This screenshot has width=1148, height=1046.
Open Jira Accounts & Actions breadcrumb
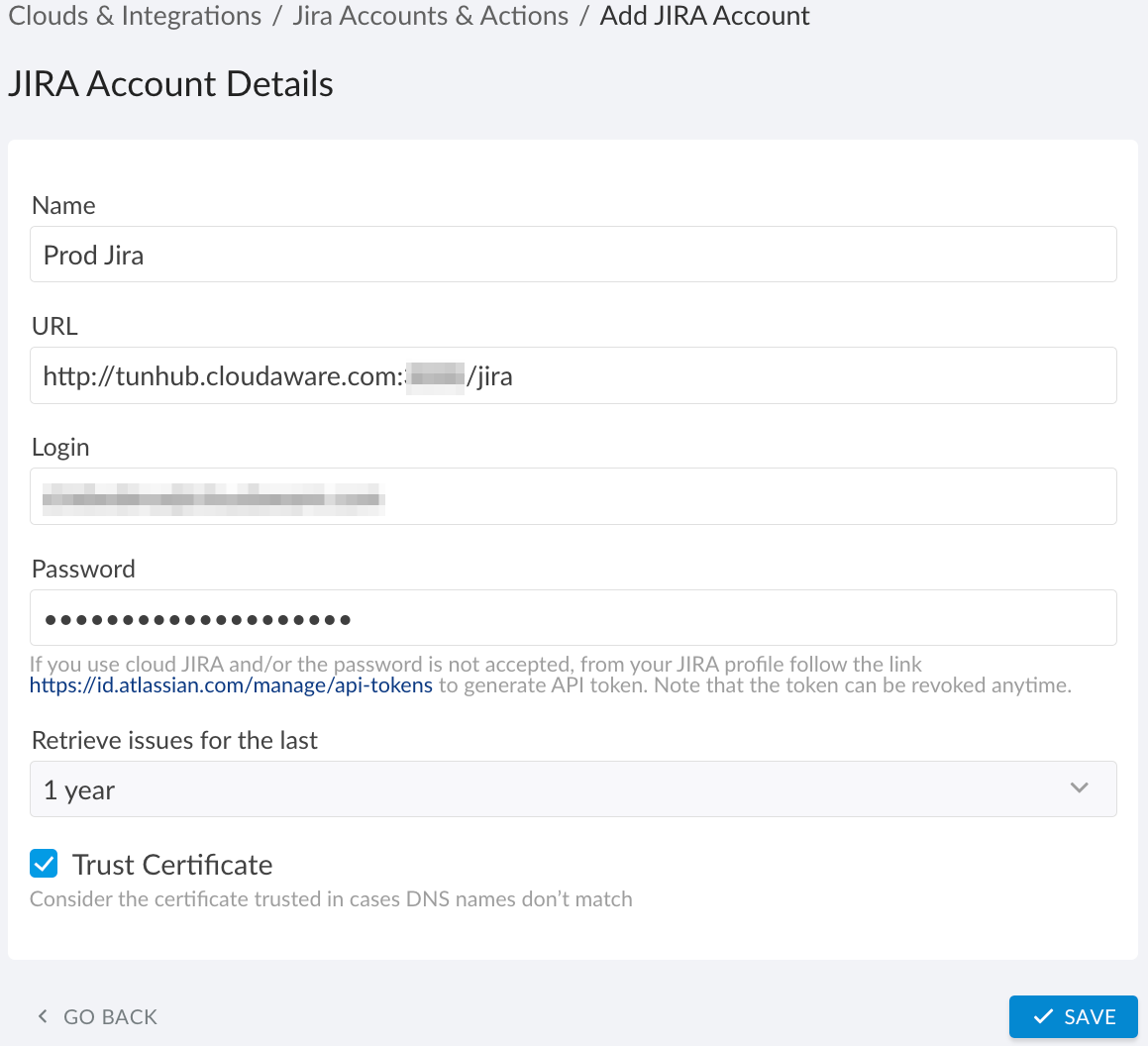pyautogui.click(x=429, y=16)
